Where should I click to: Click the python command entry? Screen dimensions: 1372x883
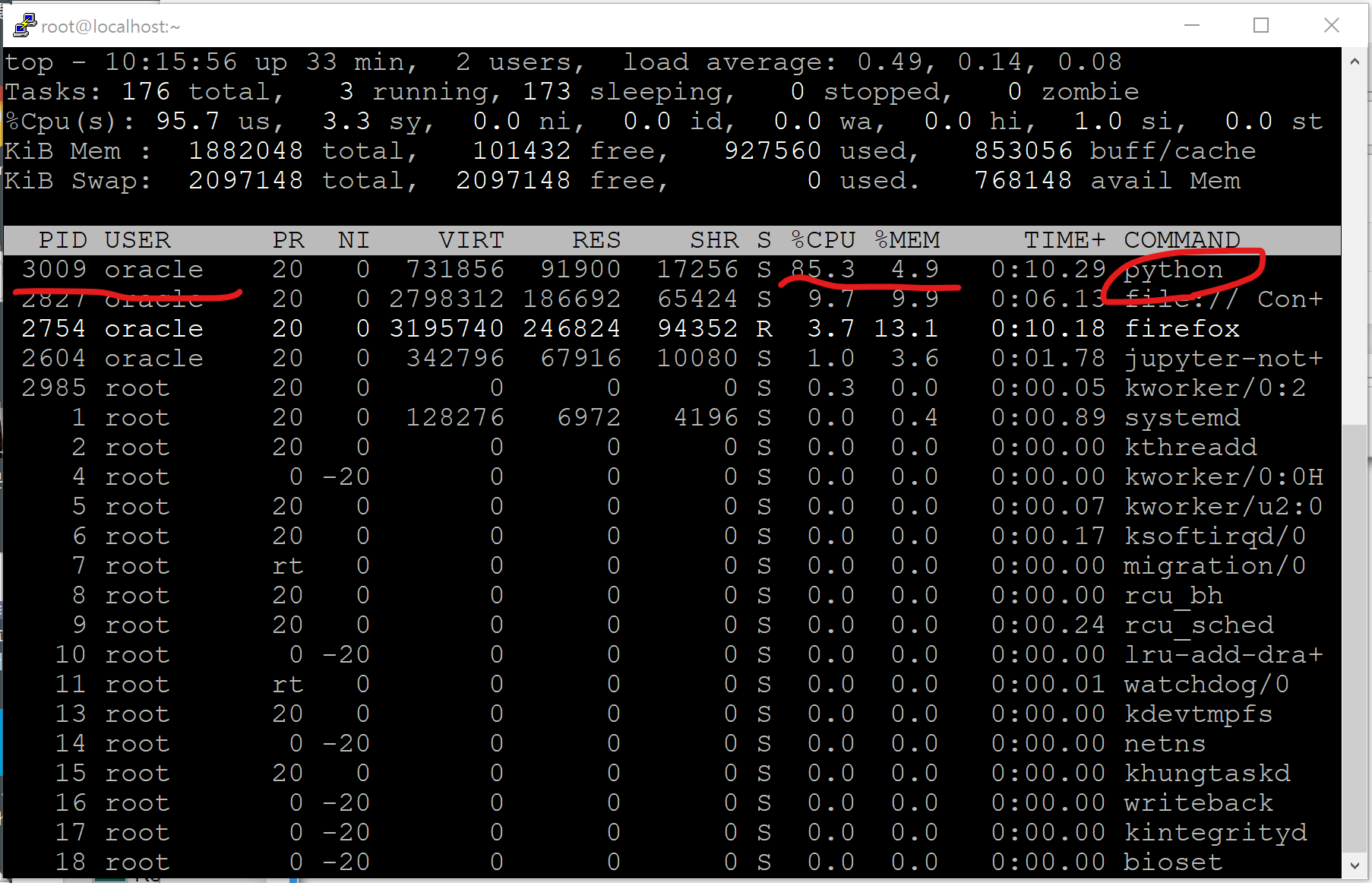coord(1174,269)
